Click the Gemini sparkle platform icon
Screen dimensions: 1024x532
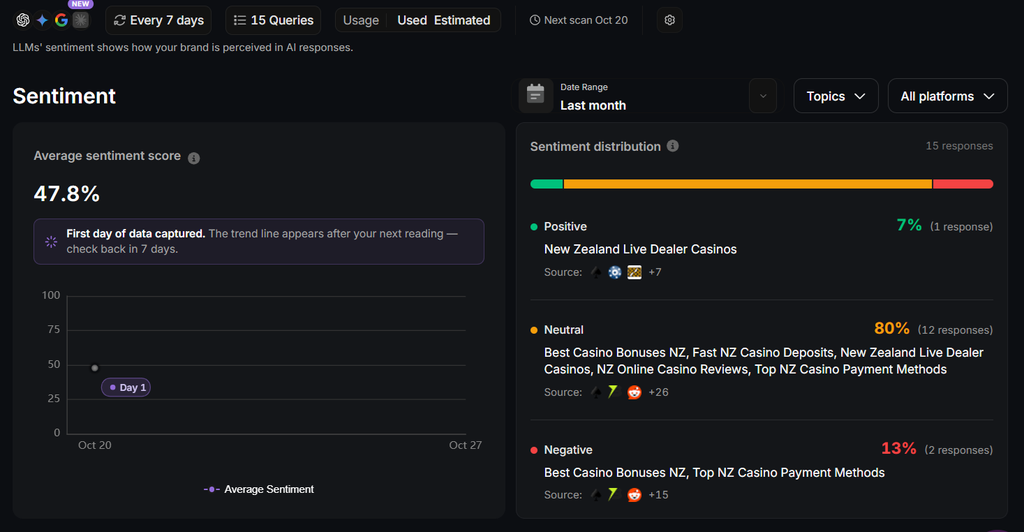pyautogui.click(x=42, y=20)
